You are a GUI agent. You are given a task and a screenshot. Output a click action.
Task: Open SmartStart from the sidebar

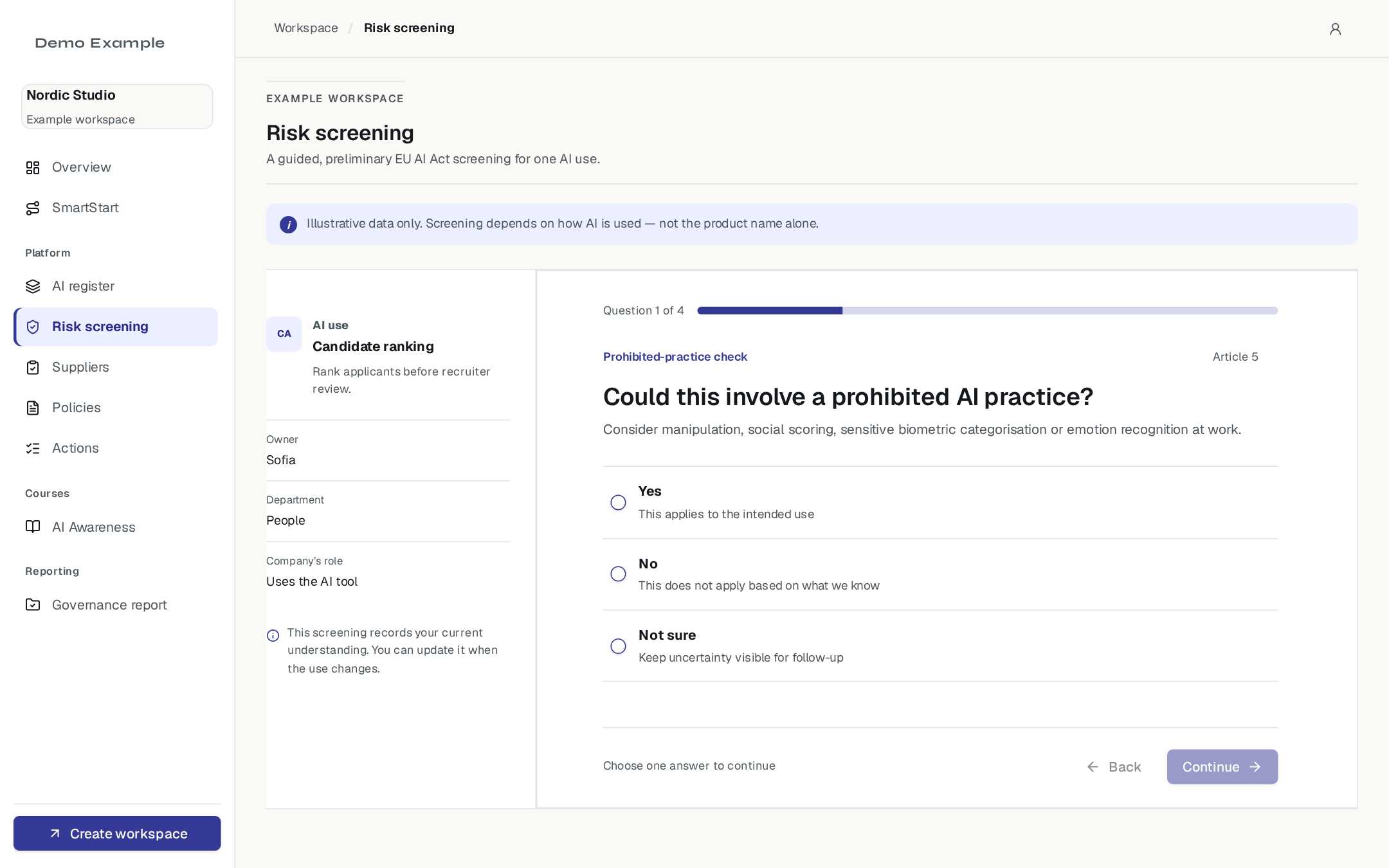(x=116, y=208)
